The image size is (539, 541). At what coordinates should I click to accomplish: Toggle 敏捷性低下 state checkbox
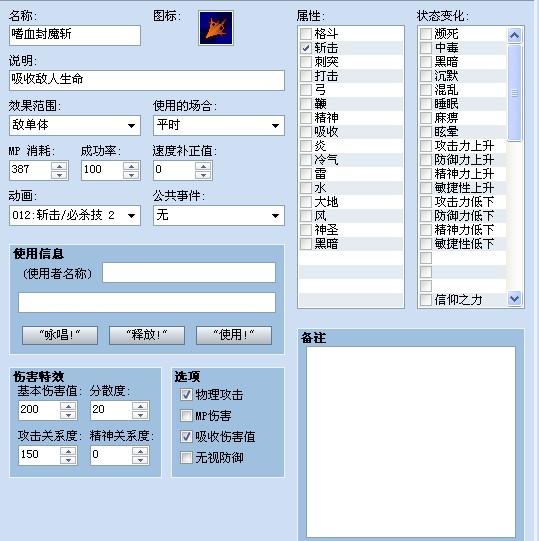426,244
